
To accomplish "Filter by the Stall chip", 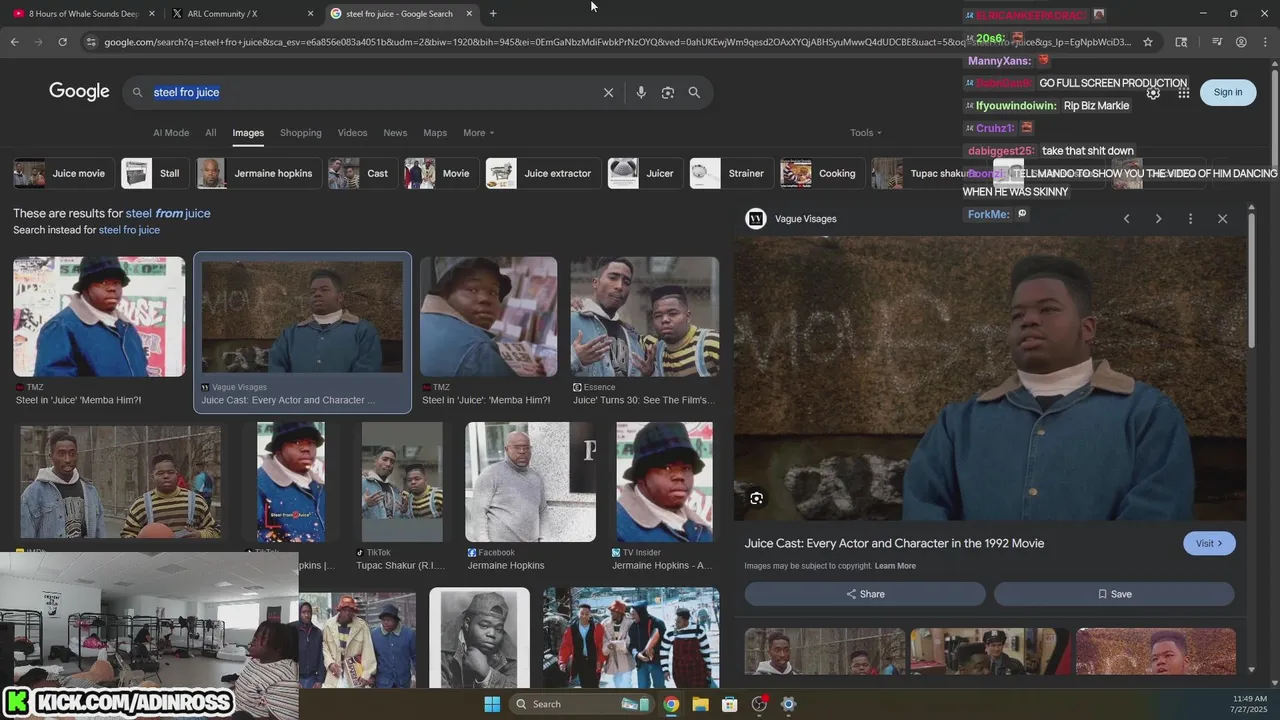I will click(x=155, y=173).
